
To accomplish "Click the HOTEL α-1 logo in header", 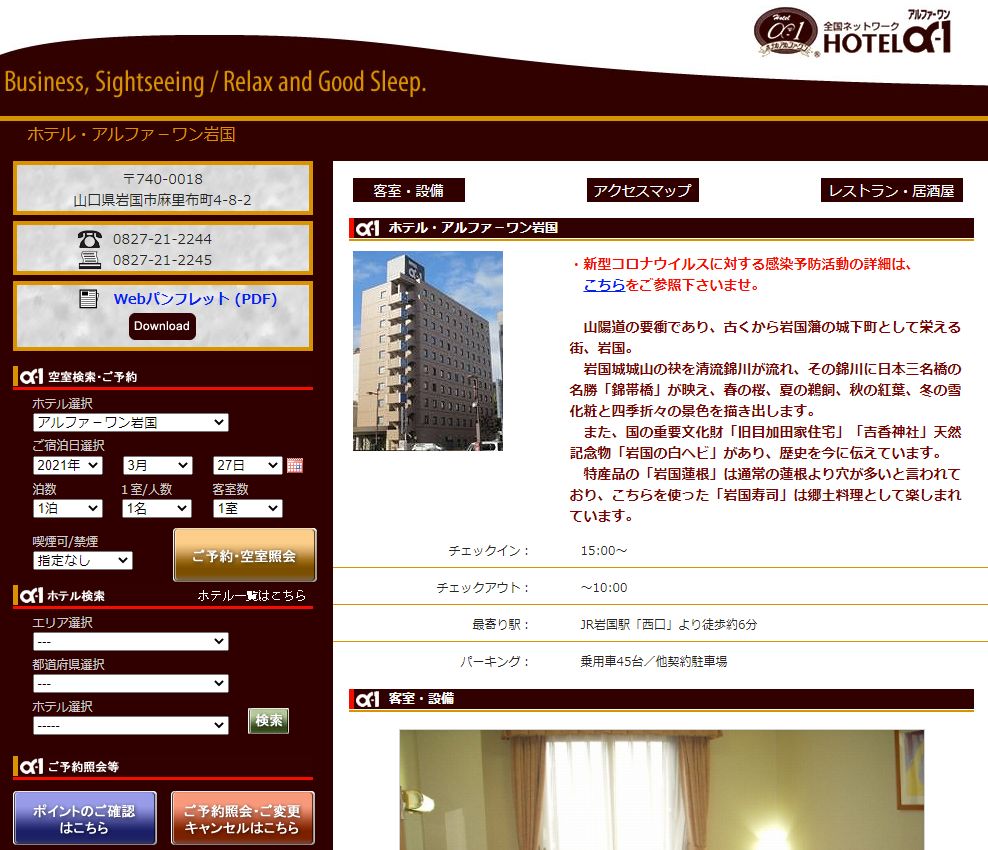I will click(x=853, y=33).
